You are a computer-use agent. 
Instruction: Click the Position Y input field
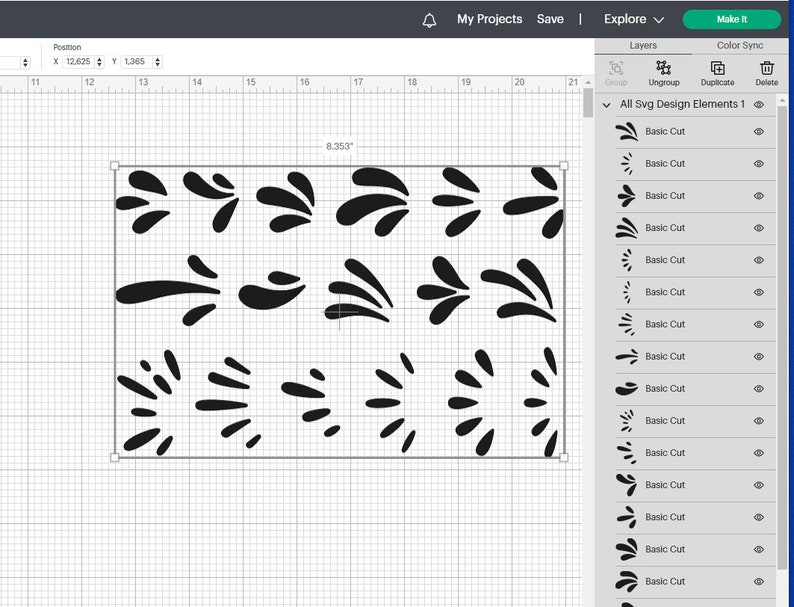(x=137, y=62)
